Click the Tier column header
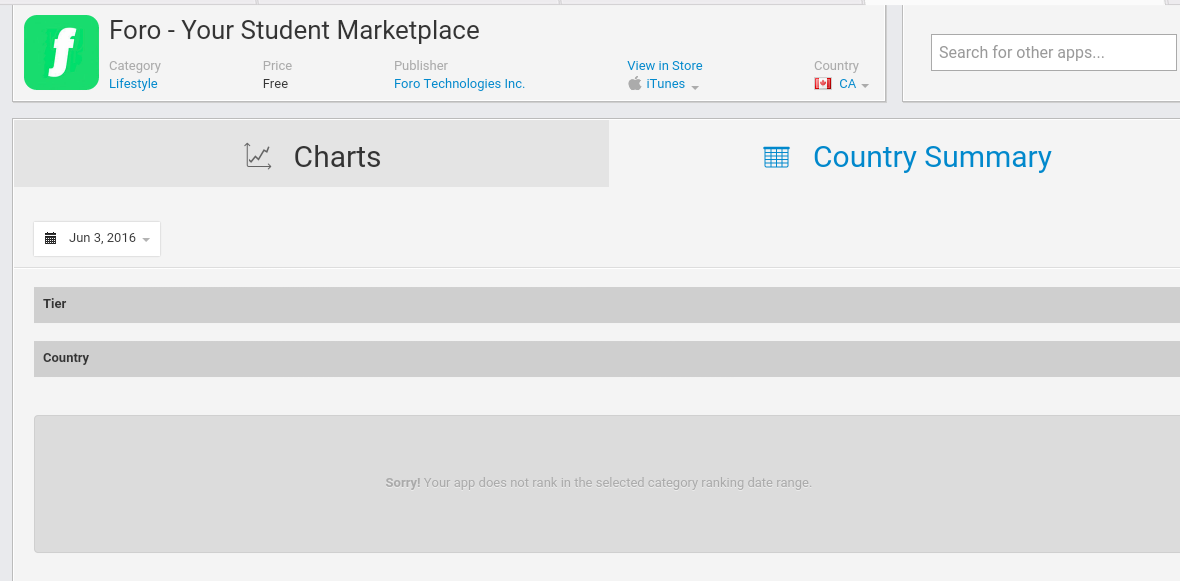 55,304
